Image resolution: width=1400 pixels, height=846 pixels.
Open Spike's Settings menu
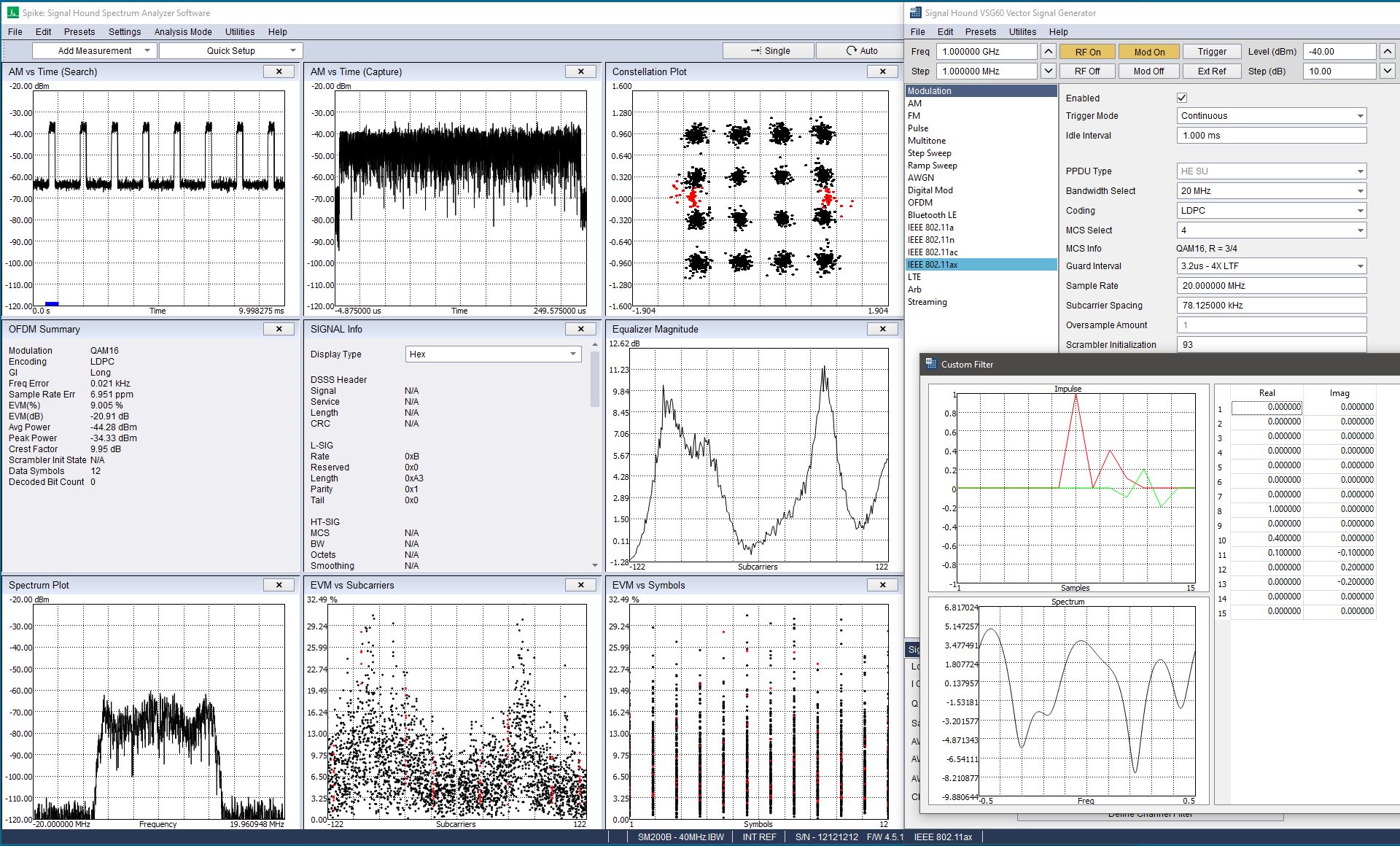pos(125,31)
